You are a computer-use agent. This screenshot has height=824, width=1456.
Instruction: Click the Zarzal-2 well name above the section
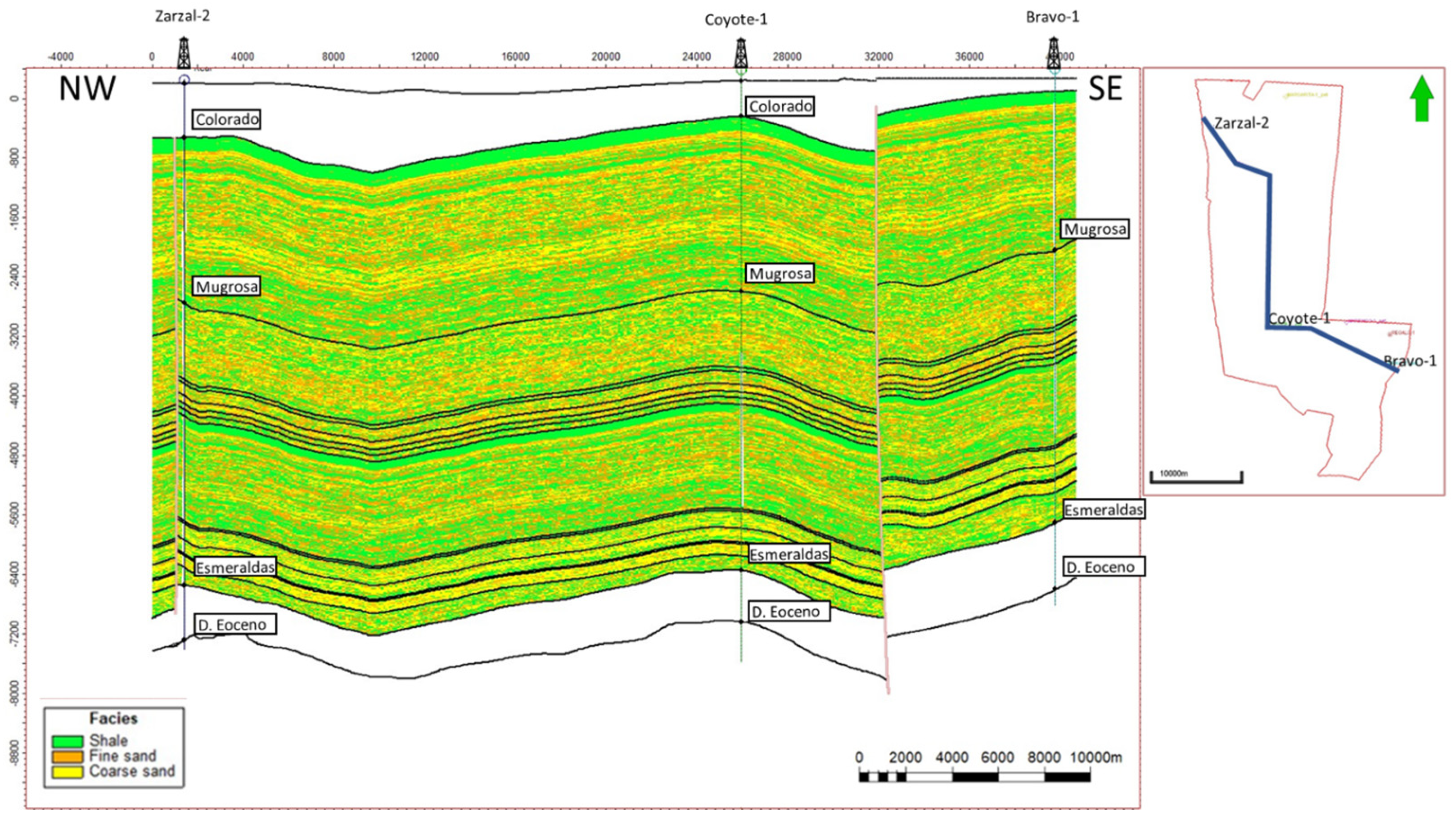[183, 16]
